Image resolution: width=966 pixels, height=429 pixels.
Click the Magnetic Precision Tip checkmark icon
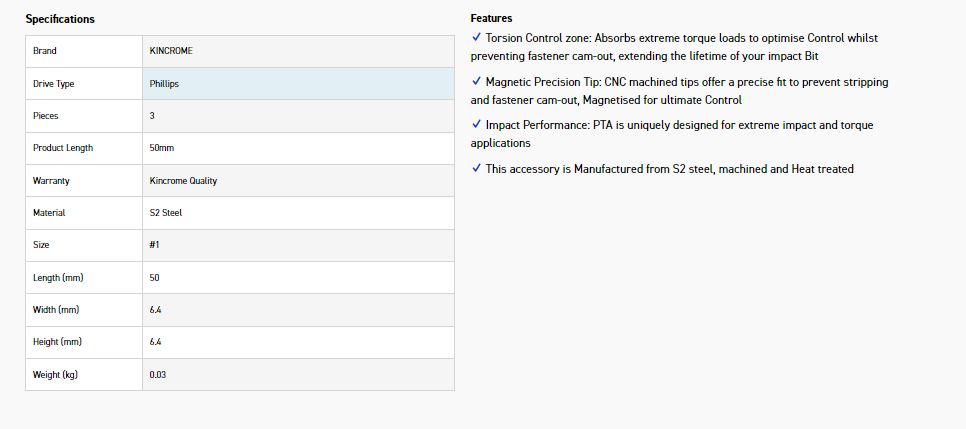click(476, 81)
